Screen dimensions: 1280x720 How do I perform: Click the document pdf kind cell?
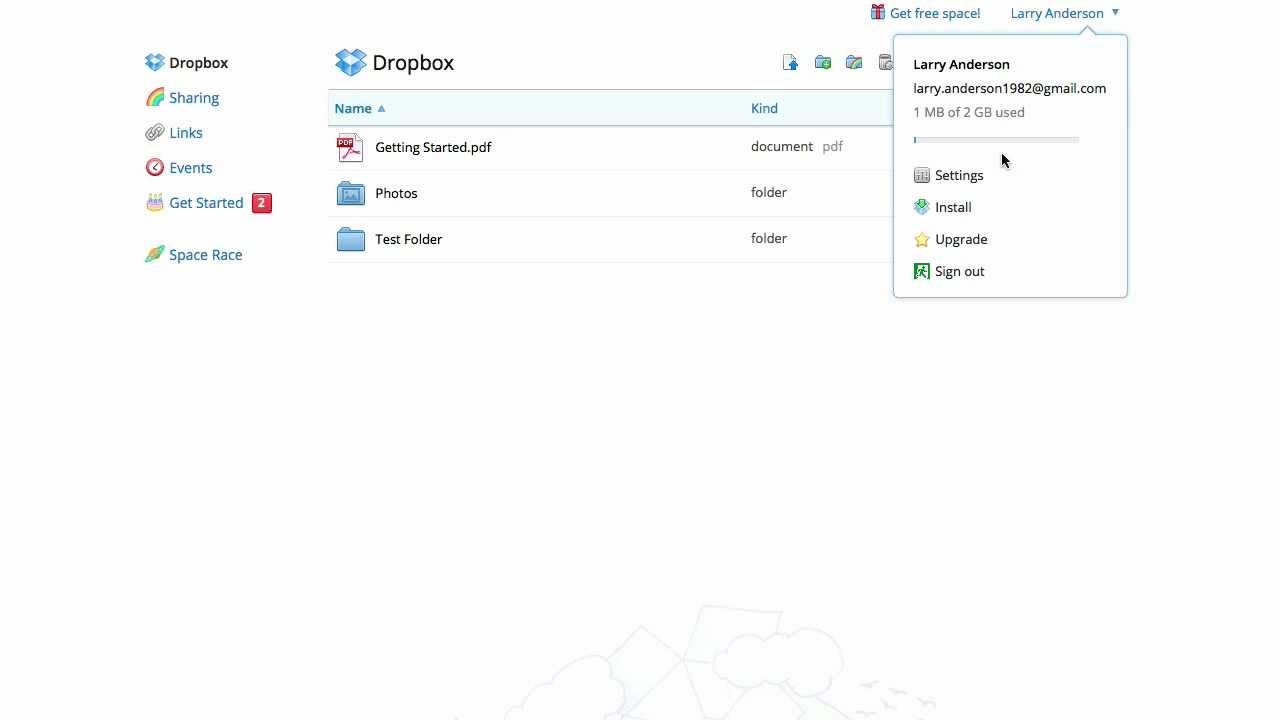tap(797, 146)
